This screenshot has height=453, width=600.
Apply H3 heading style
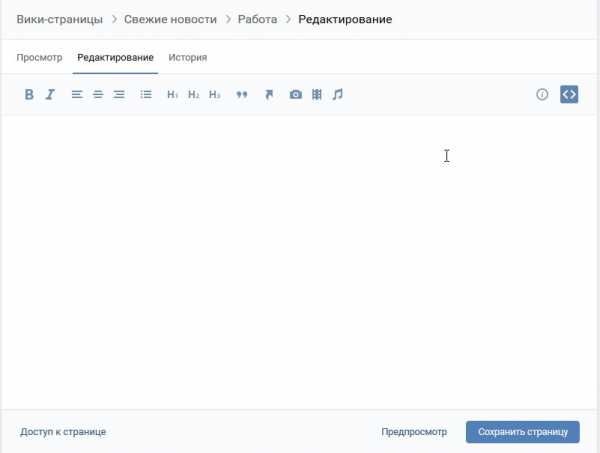coord(215,95)
